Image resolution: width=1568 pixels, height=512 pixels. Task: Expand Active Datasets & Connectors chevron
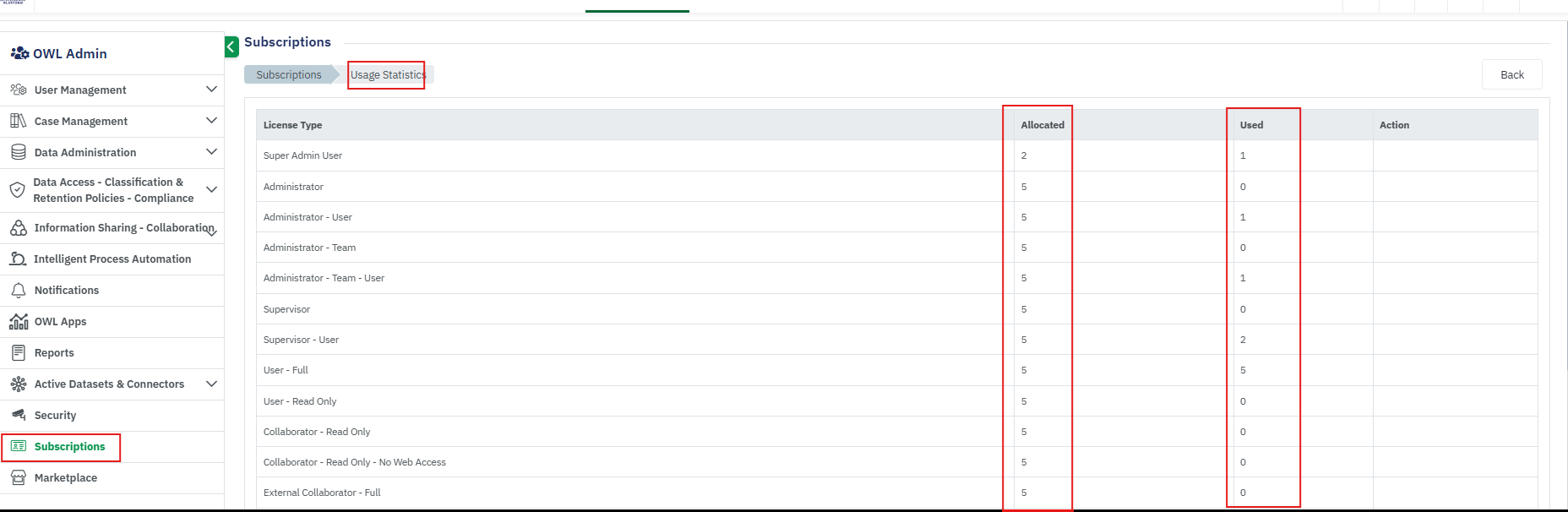click(211, 384)
